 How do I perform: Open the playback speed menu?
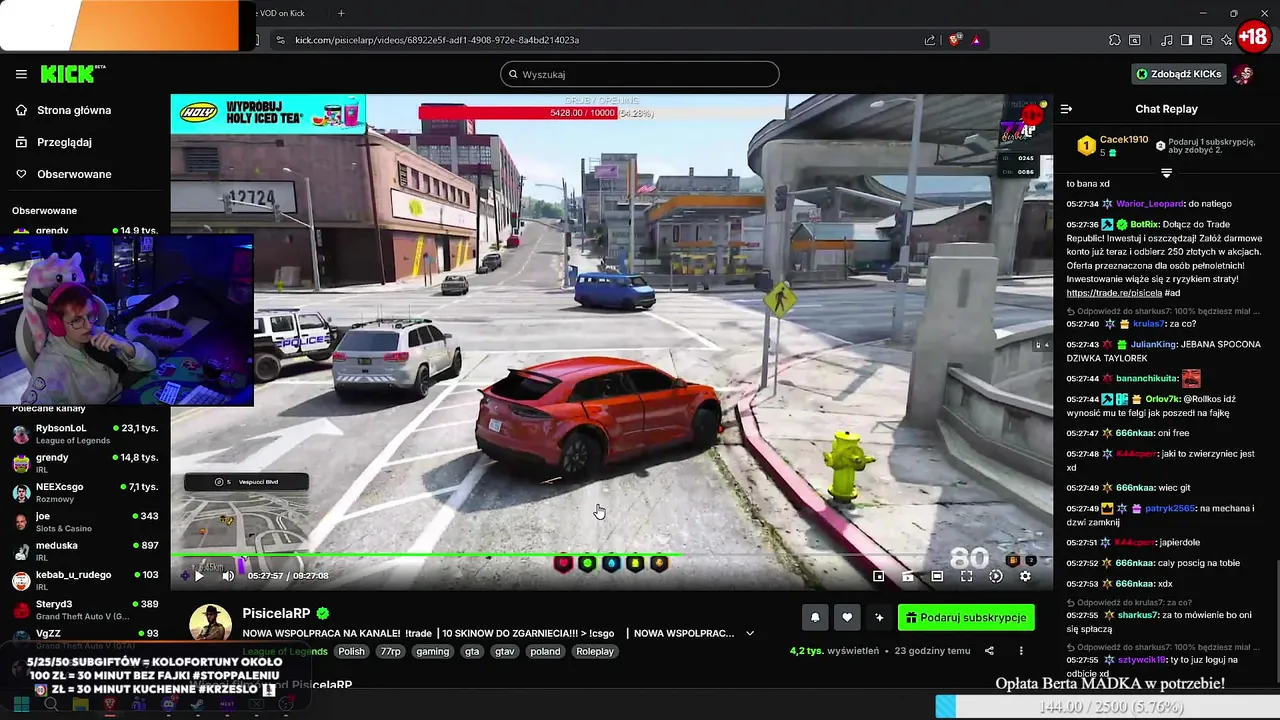pos(995,576)
